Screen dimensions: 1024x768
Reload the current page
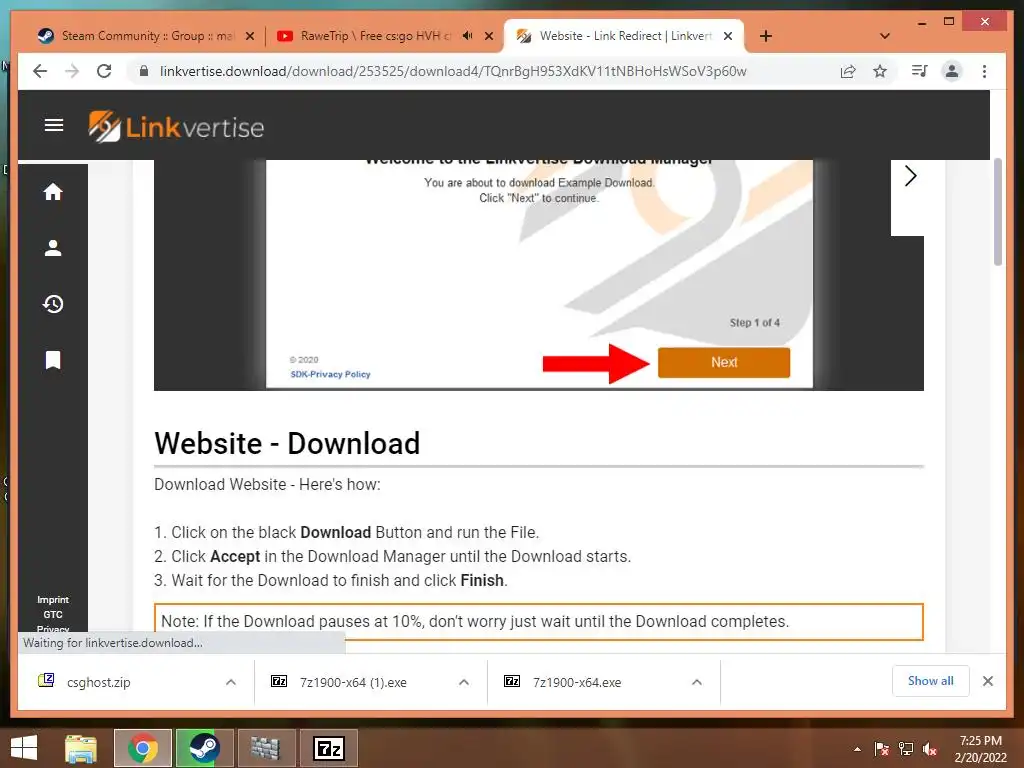click(x=104, y=71)
